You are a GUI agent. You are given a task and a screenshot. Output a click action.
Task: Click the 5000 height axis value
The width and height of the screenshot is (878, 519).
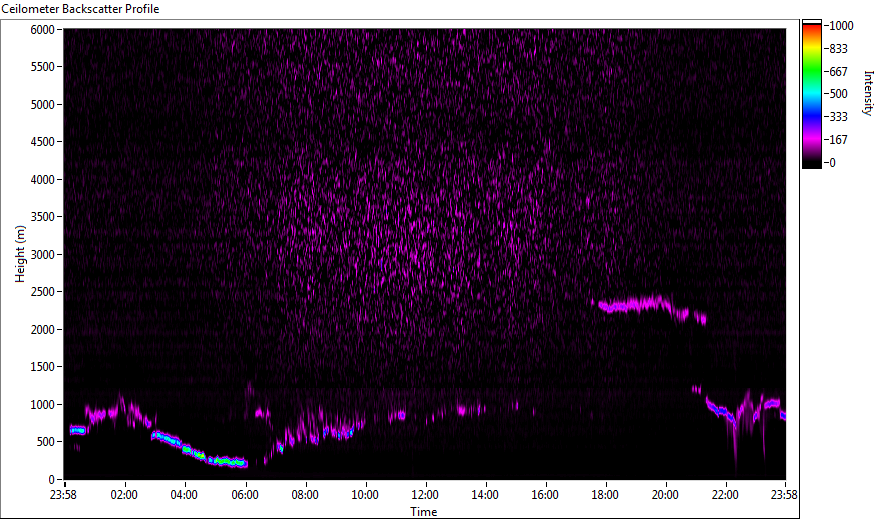(43, 105)
